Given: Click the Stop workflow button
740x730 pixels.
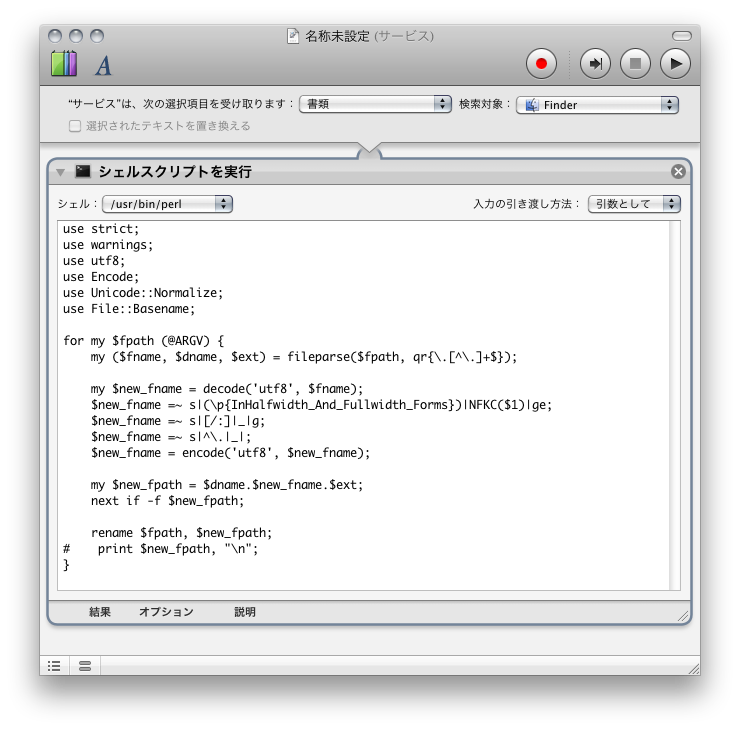Looking at the screenshot, I should pos(635,64).
